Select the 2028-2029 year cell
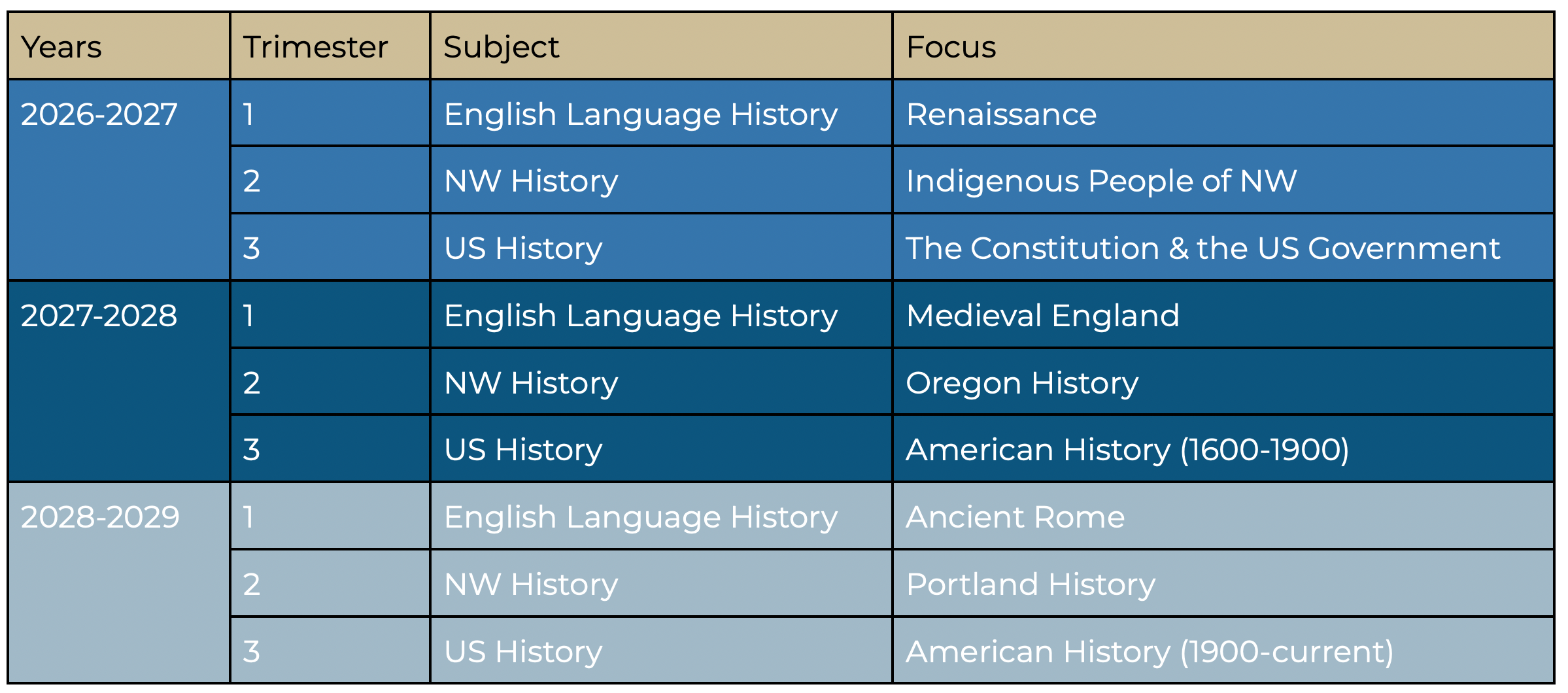1568x693 pixels. pos(119,583)
